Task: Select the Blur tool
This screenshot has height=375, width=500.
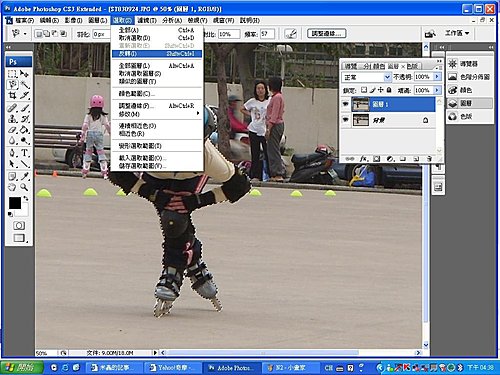Action: [13, 140]
